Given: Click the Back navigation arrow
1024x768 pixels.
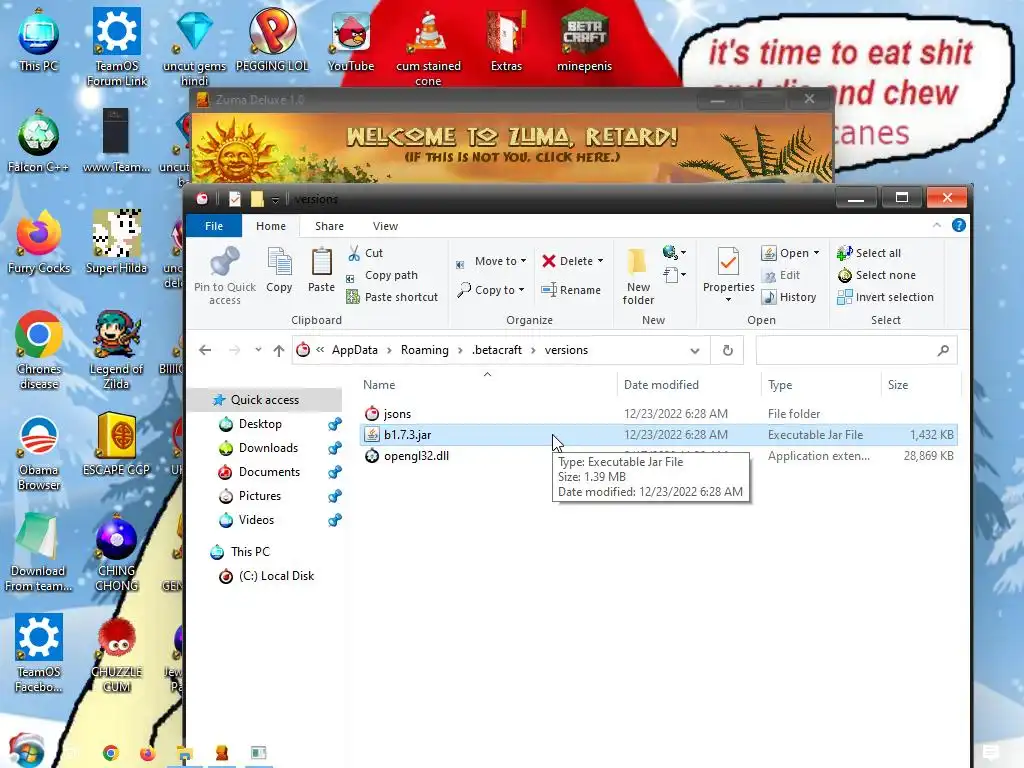Looking at the screenshot, I should point(205,351).
